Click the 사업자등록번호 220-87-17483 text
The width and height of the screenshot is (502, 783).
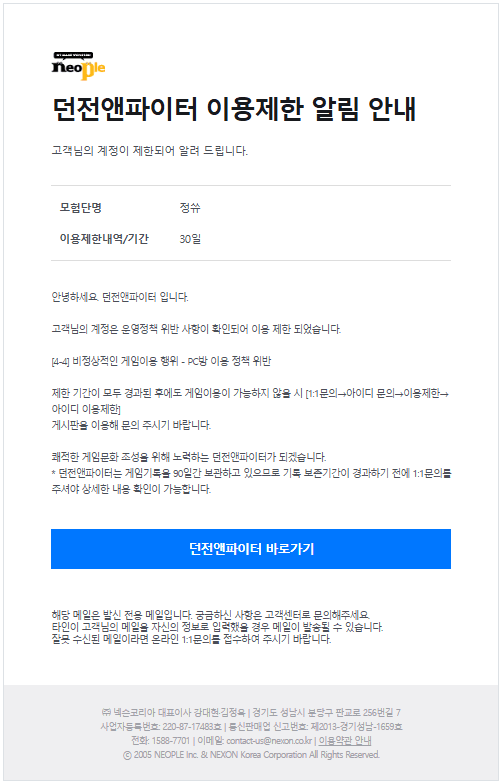(161, 727)
